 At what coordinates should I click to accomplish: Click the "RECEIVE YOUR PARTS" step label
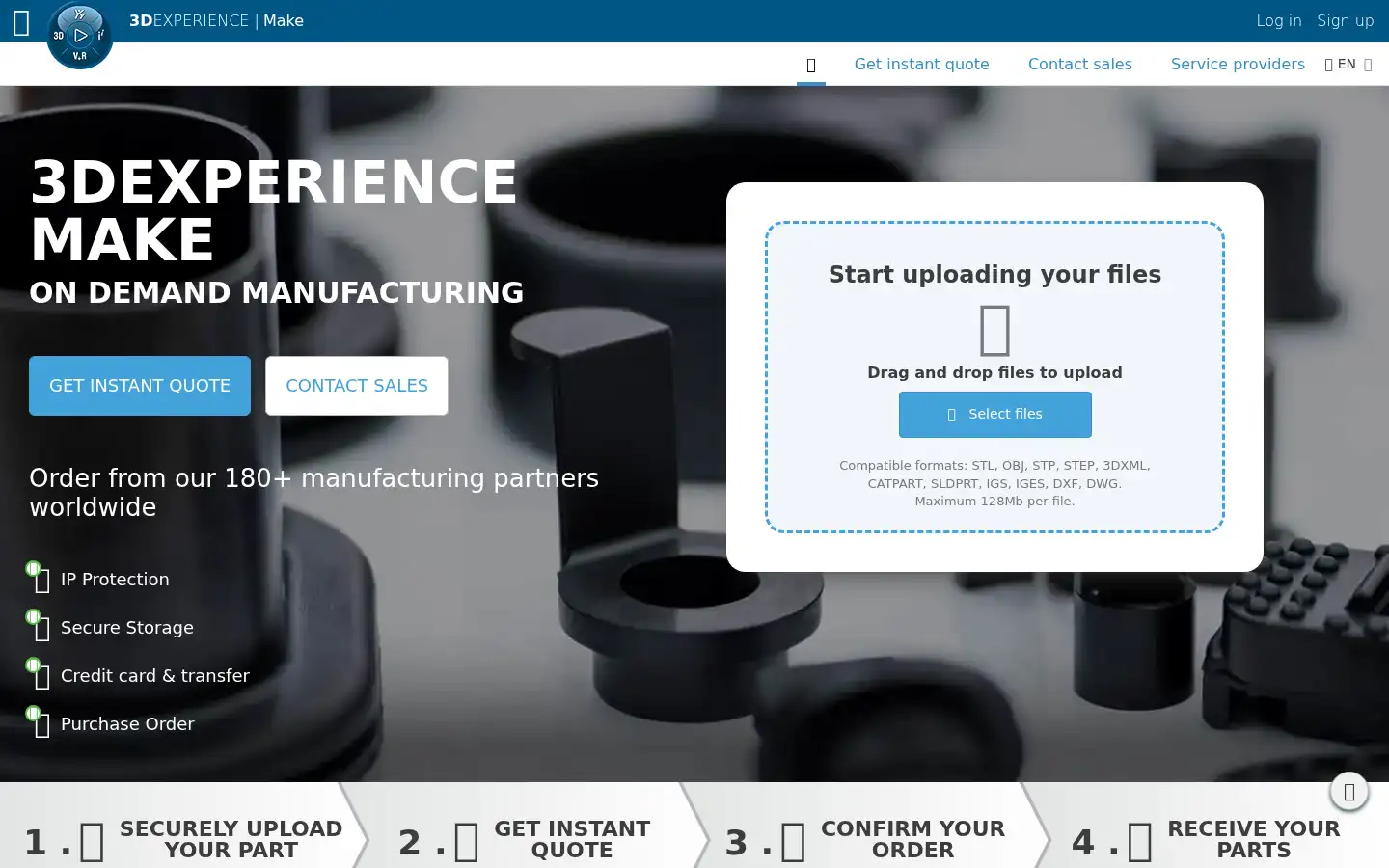(1253, 839)
